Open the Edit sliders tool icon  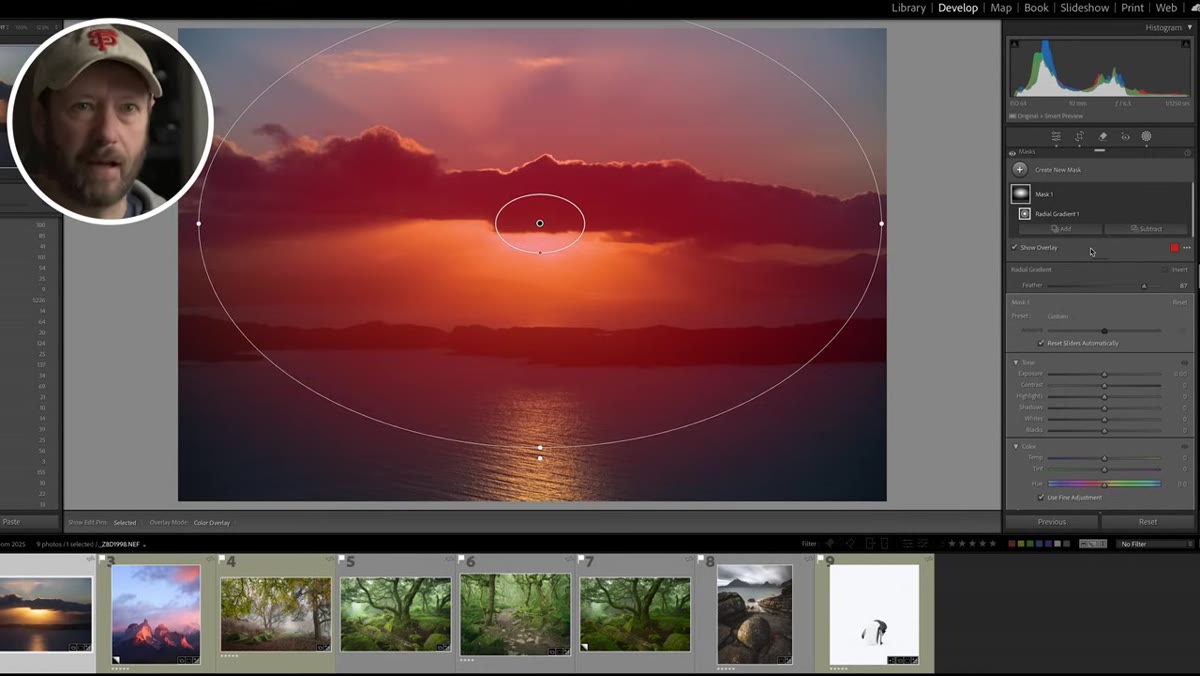(x=1055, y=136)
